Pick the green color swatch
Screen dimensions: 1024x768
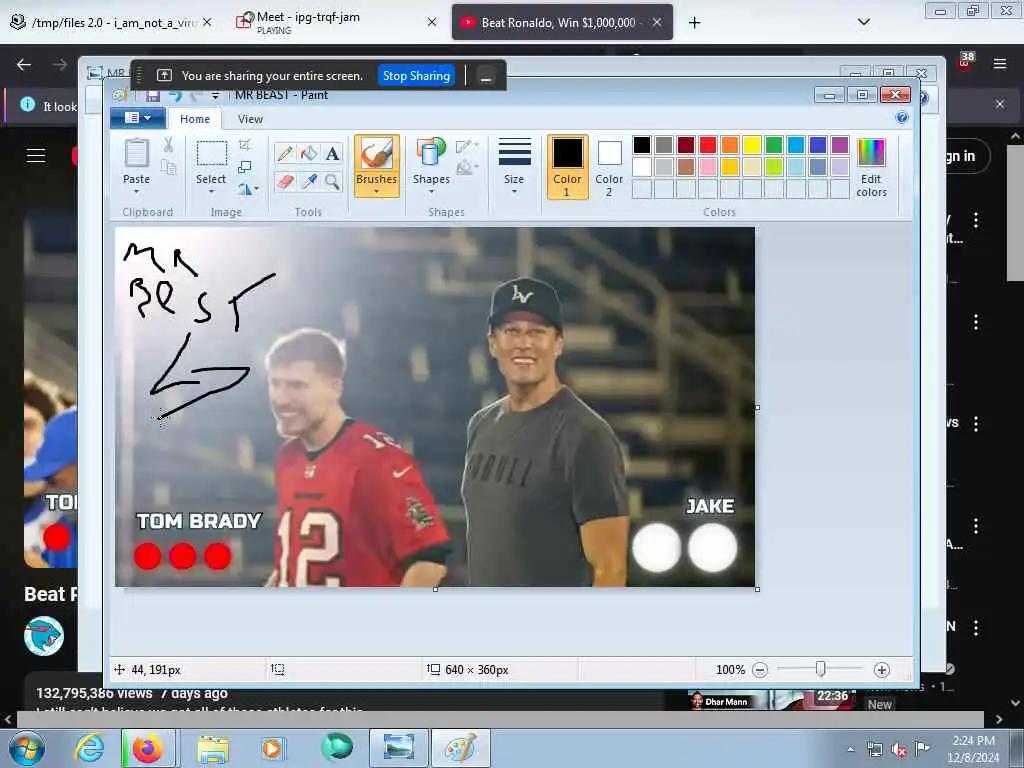click(773, 145)
